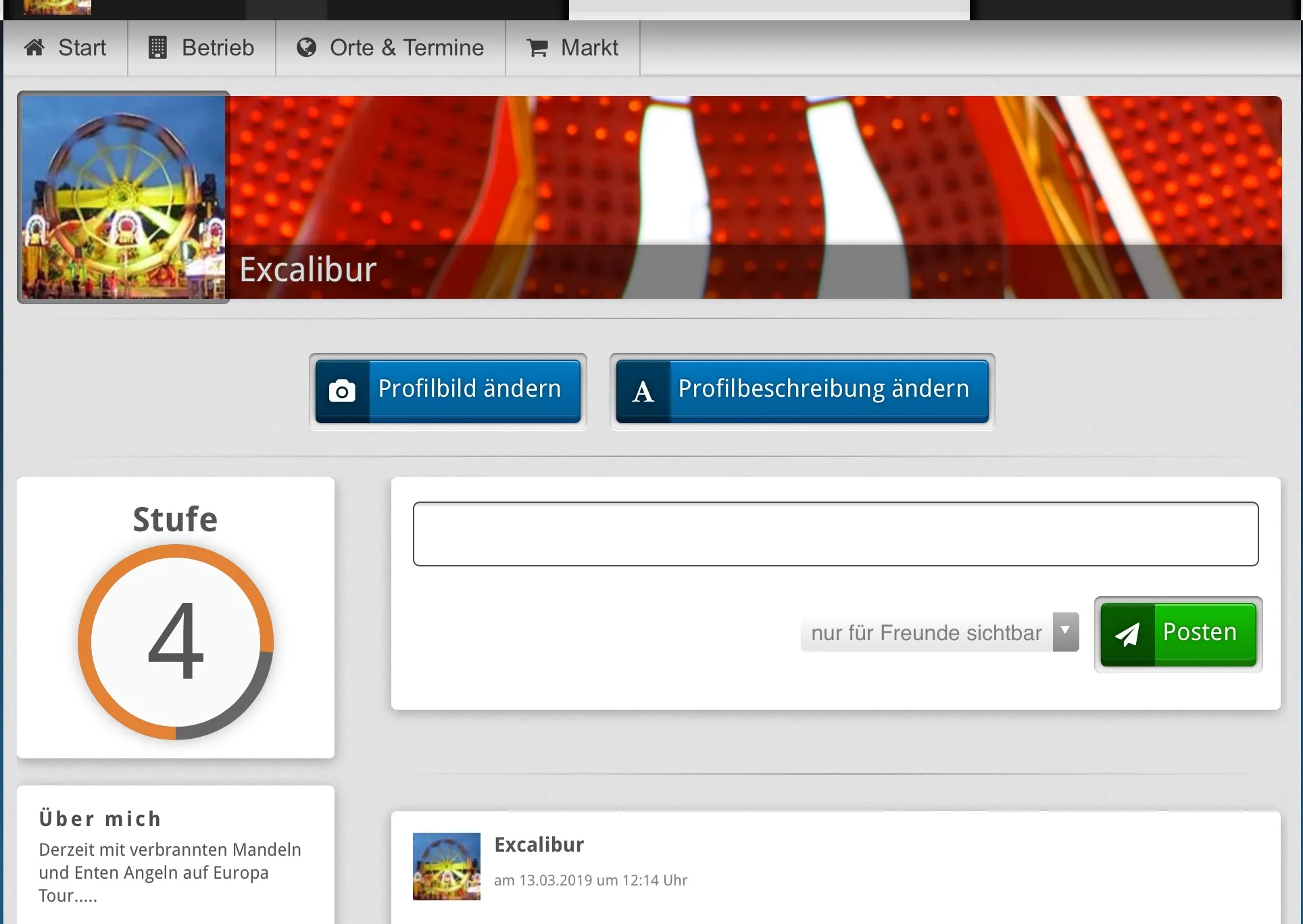This screenshot has height=924, width=1303.
Task: Open the nur für Freunde sichtbar dropdown
Action: (x=927, y=633)
